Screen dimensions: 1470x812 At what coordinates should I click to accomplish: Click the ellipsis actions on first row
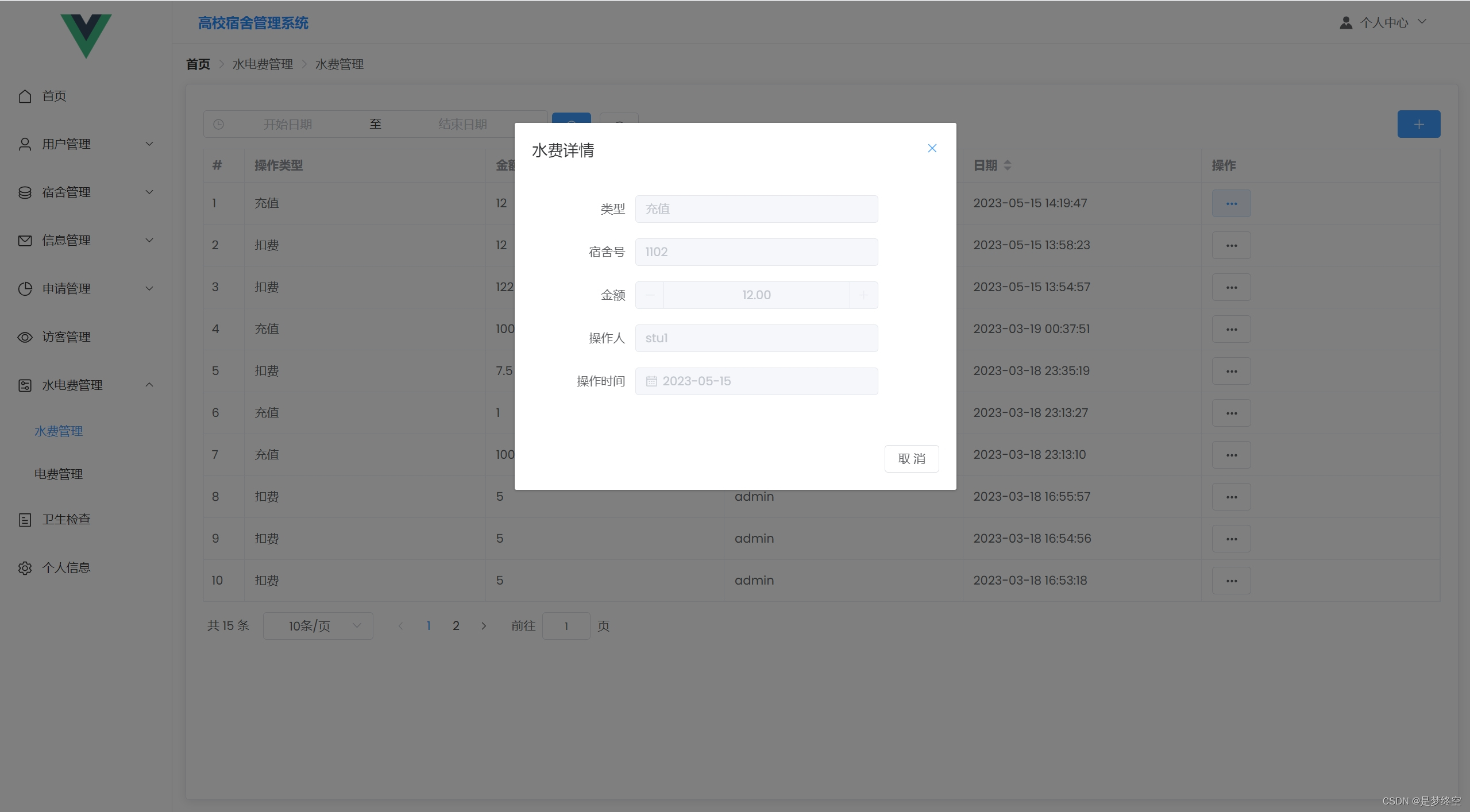(1230, 203)
